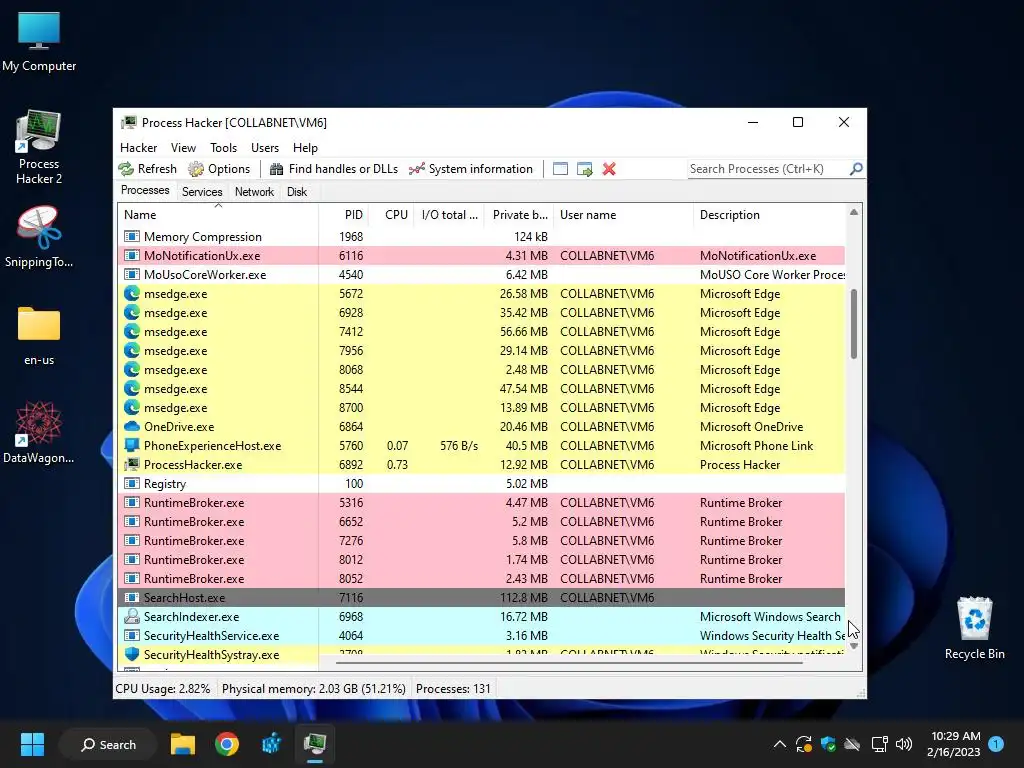The height and width of the screenshot is (768, 1024).
Task: Click the OneDrive.exe cloud icon
Action: 132,426
